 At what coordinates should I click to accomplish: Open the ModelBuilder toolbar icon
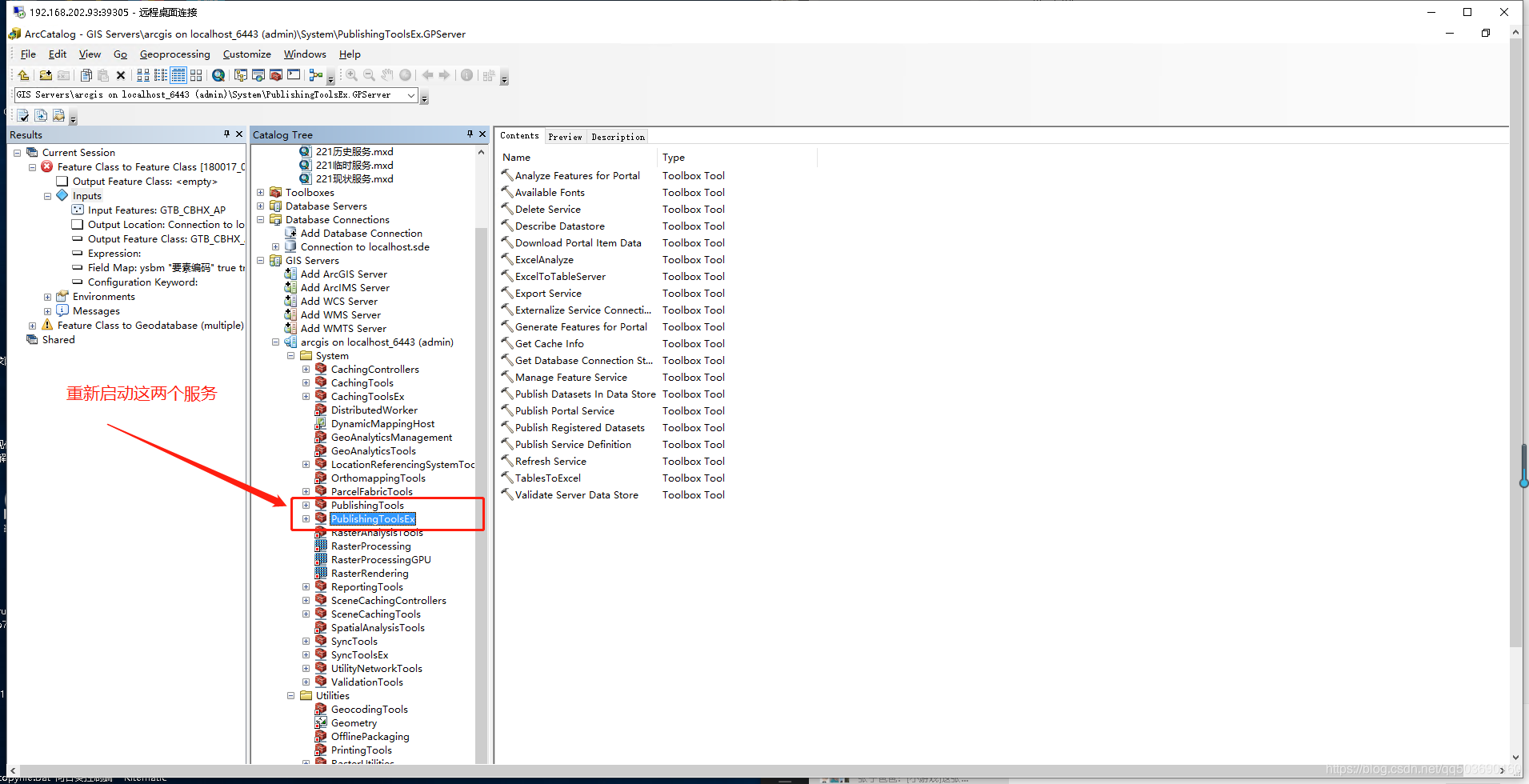pyautogui.click(x=316, y=75)
